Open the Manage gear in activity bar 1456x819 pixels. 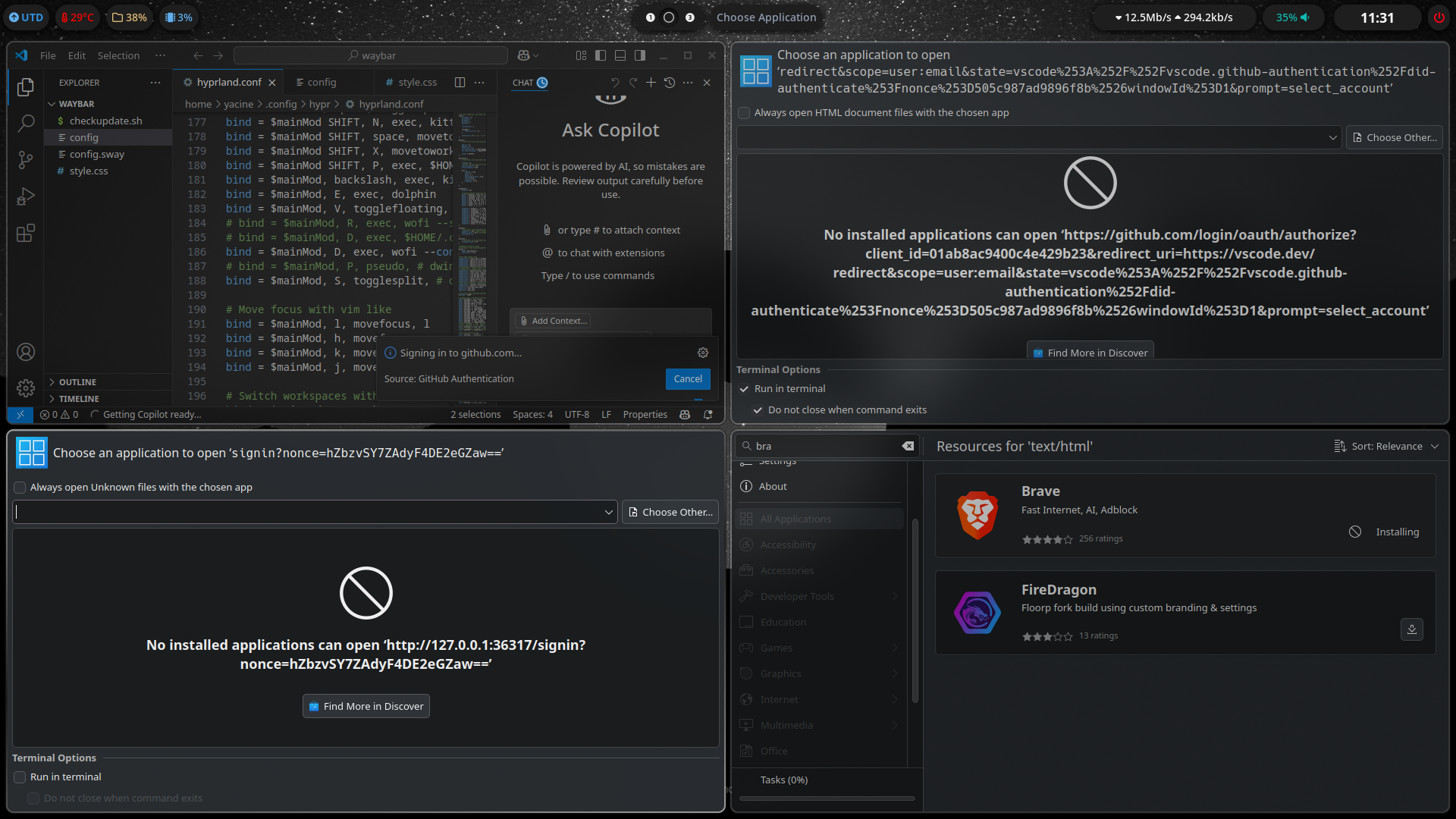(x=26, y=388)
